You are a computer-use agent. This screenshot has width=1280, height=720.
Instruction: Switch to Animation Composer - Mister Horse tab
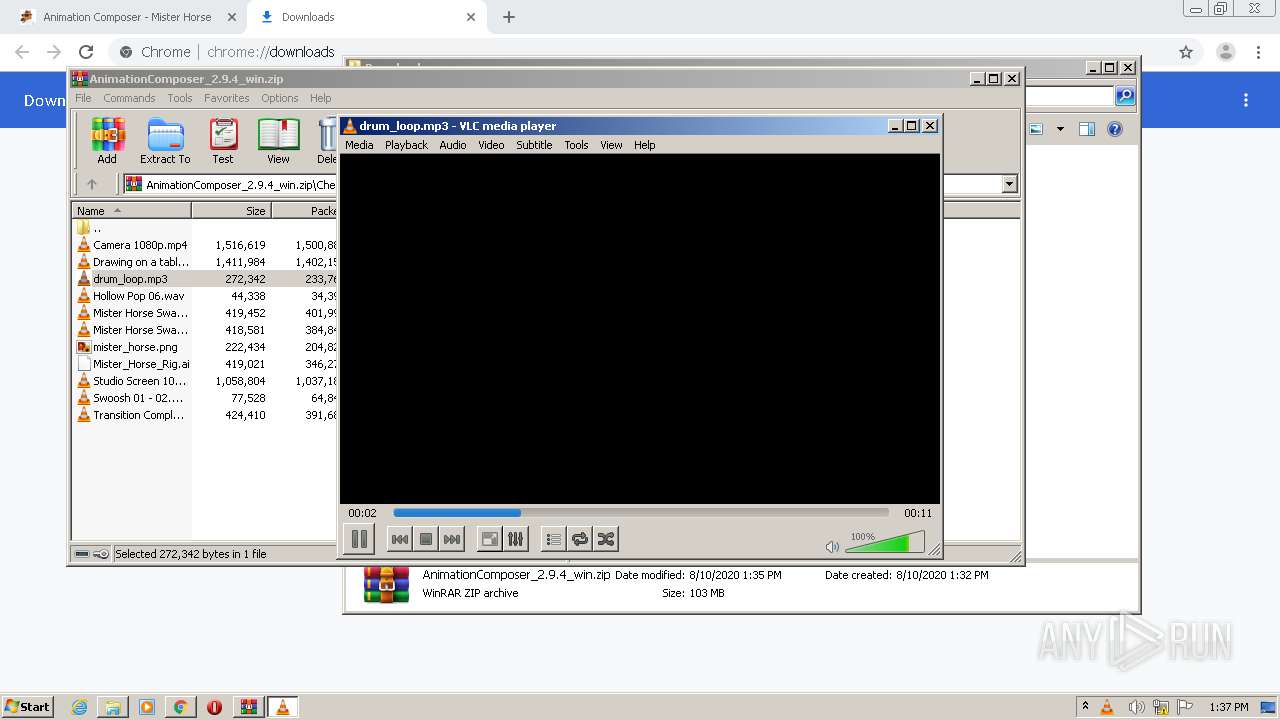(128, 17)
